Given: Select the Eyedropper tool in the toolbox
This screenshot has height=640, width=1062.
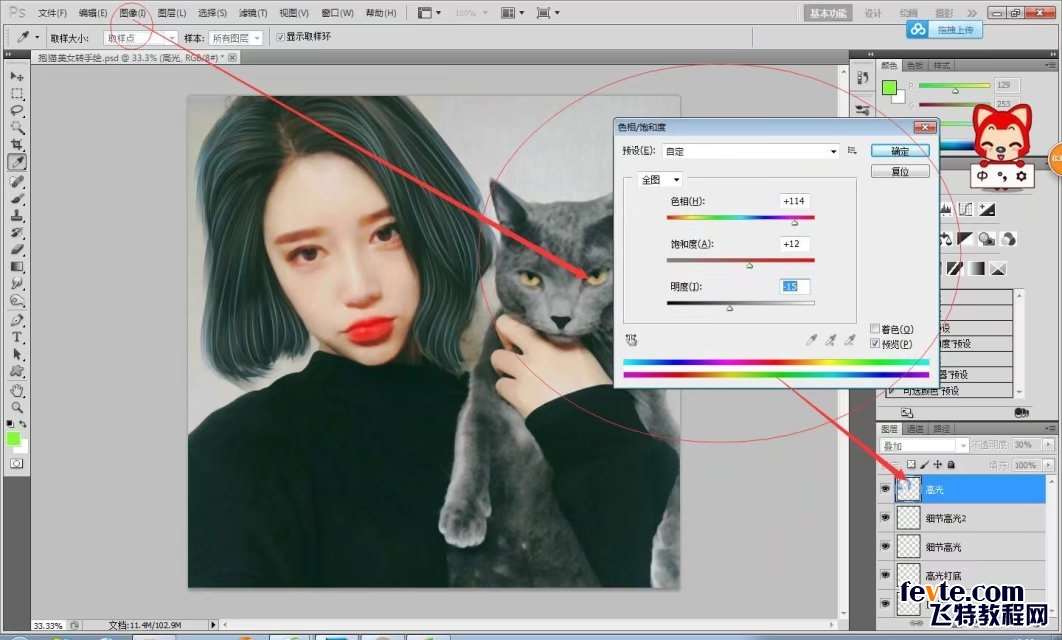Looking at the screenshot, I should [17, 162].
